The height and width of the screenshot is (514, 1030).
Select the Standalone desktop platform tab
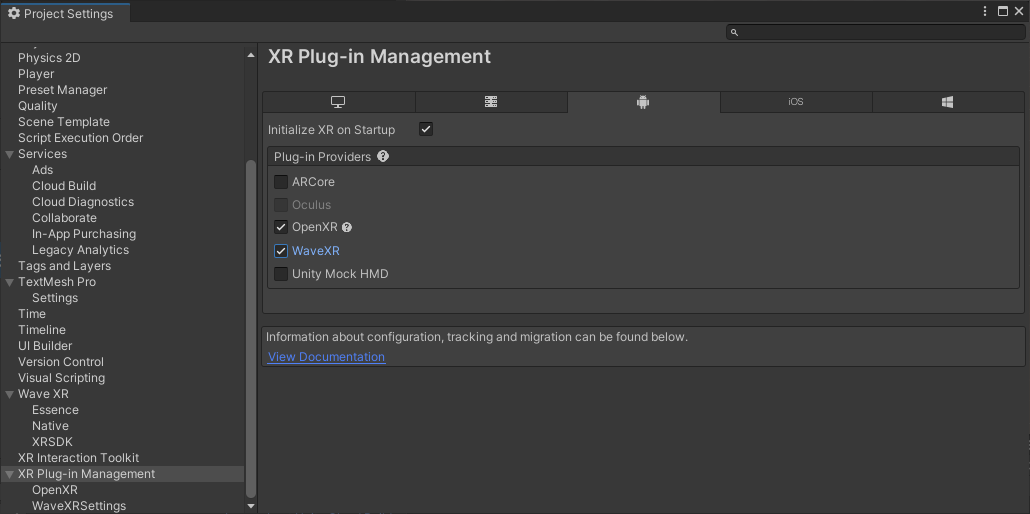338,102
